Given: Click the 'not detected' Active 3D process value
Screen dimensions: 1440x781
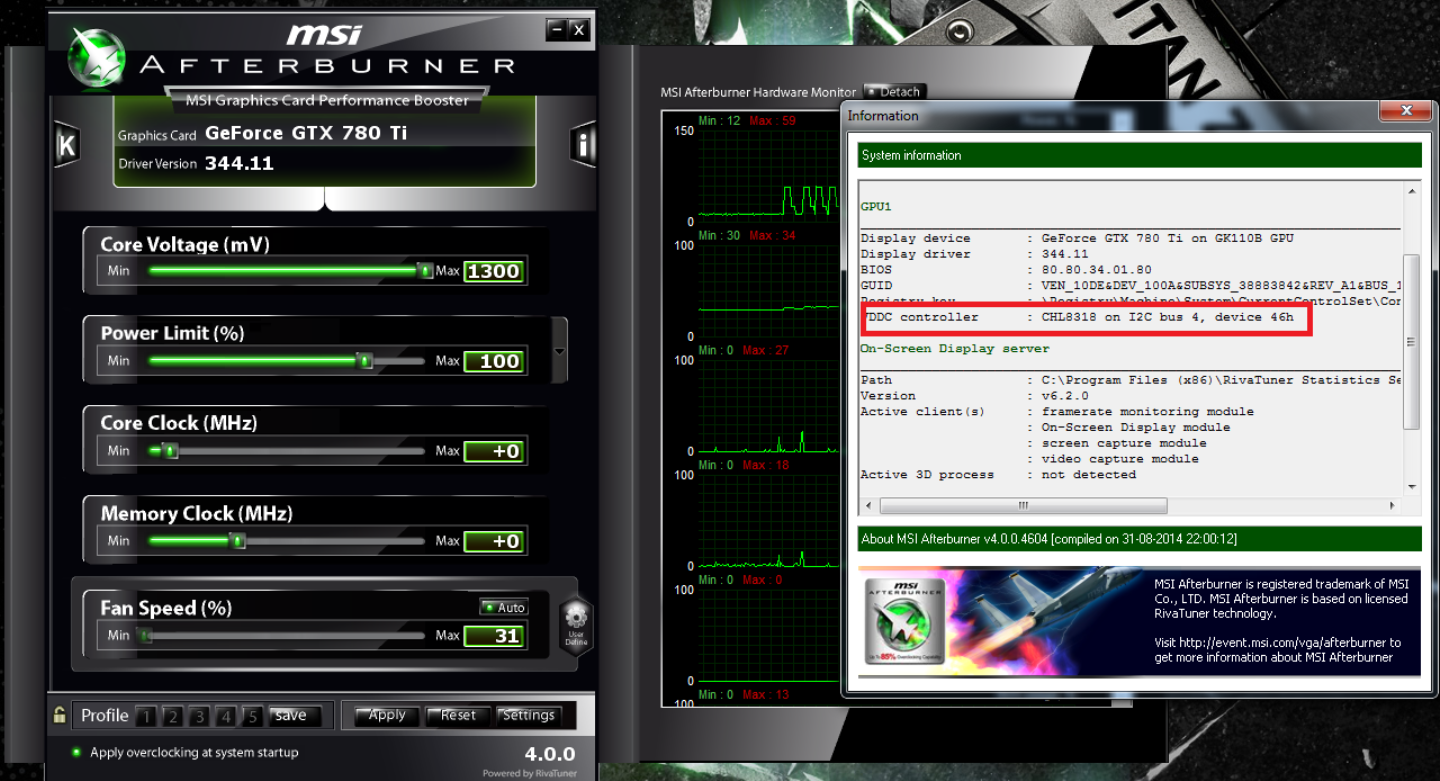Looking at the screenshot, I should tap(1088, 474).
